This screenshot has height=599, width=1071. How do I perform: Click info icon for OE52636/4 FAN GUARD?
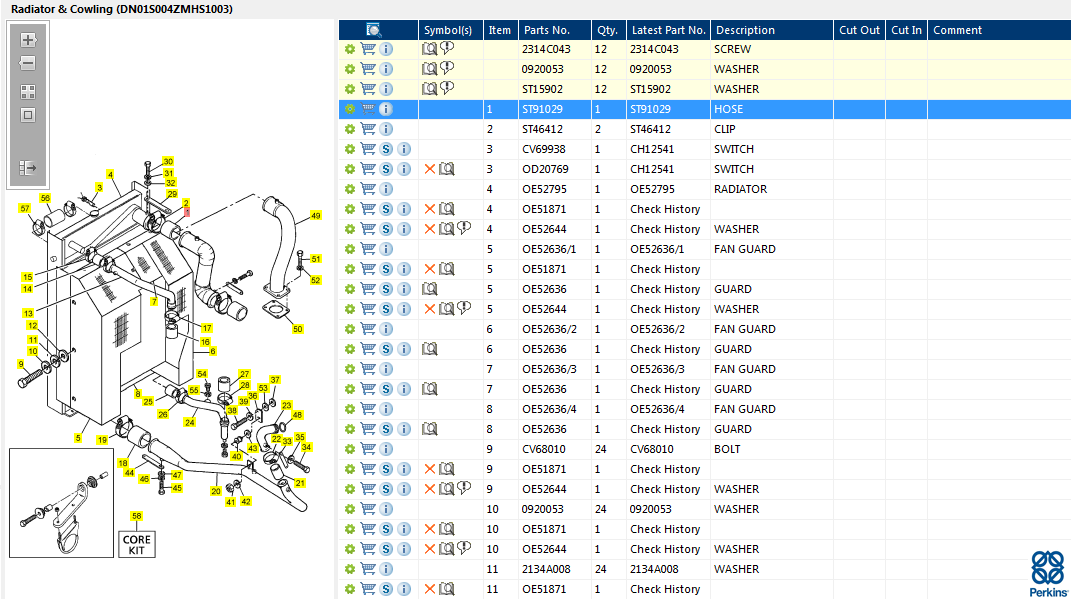[386, 409]
